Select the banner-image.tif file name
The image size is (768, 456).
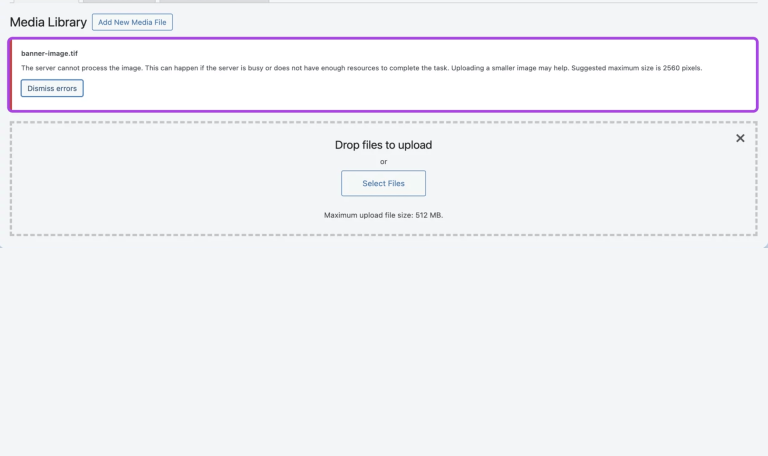[x=49, y=52]
